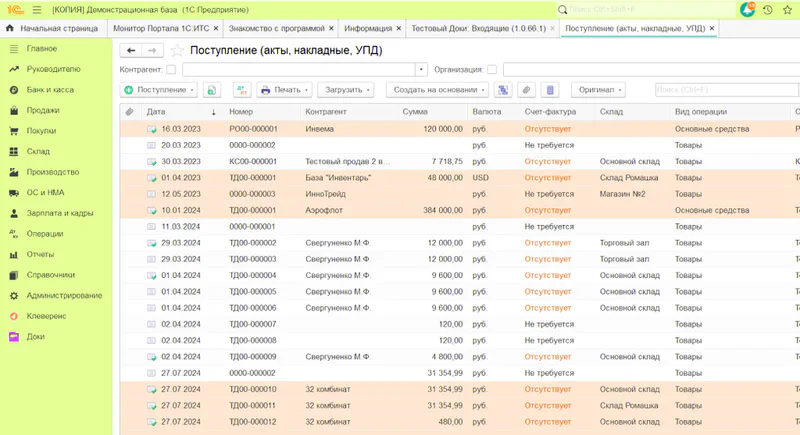The height and width of the screenshot is (435, 800).
Task: Expand the Контрагент filter dropdown arrow
Action: tap(423, 70)
